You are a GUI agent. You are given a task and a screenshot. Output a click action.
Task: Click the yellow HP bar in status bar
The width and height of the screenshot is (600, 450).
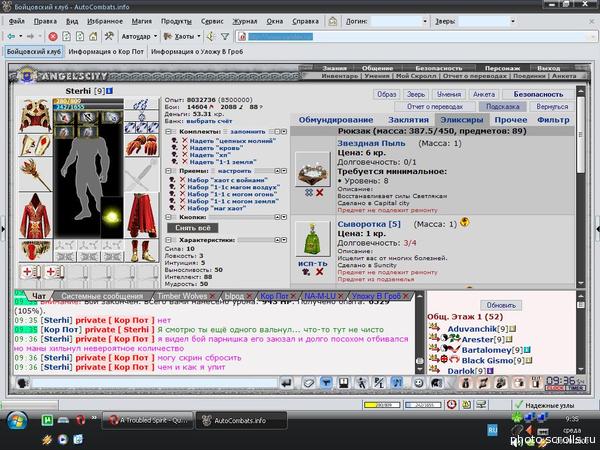(382, 405)
